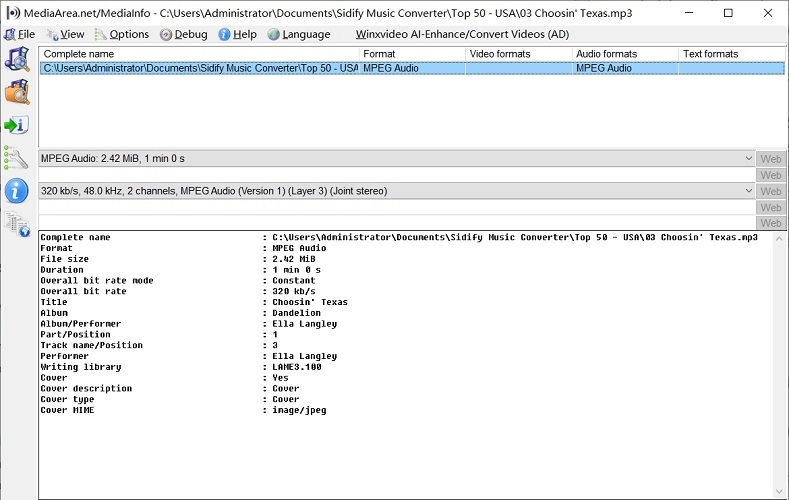This screenshot has width=789, height=500.
Task: Click Web button in fourth row
Action: pos(770,207)
